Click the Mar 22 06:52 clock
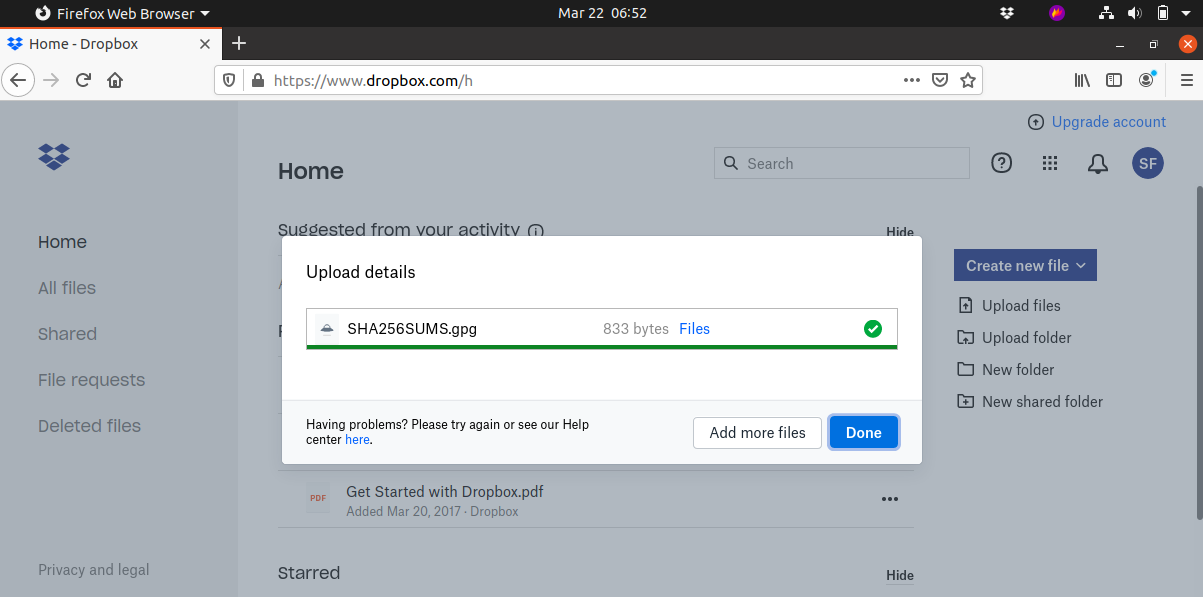The width and height of the screenshot is (1203, 597). point(602,13)
